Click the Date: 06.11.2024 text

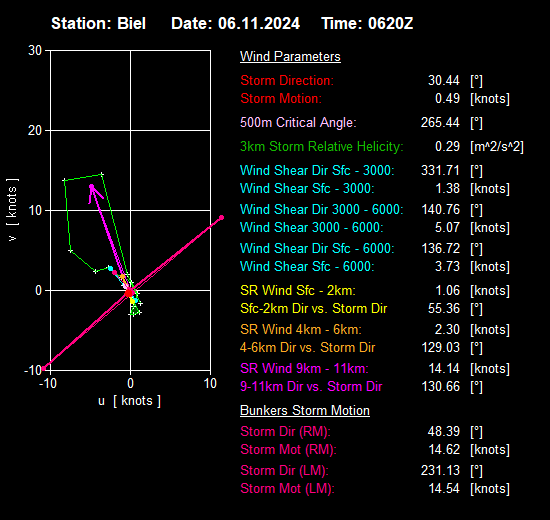[235, 24]
